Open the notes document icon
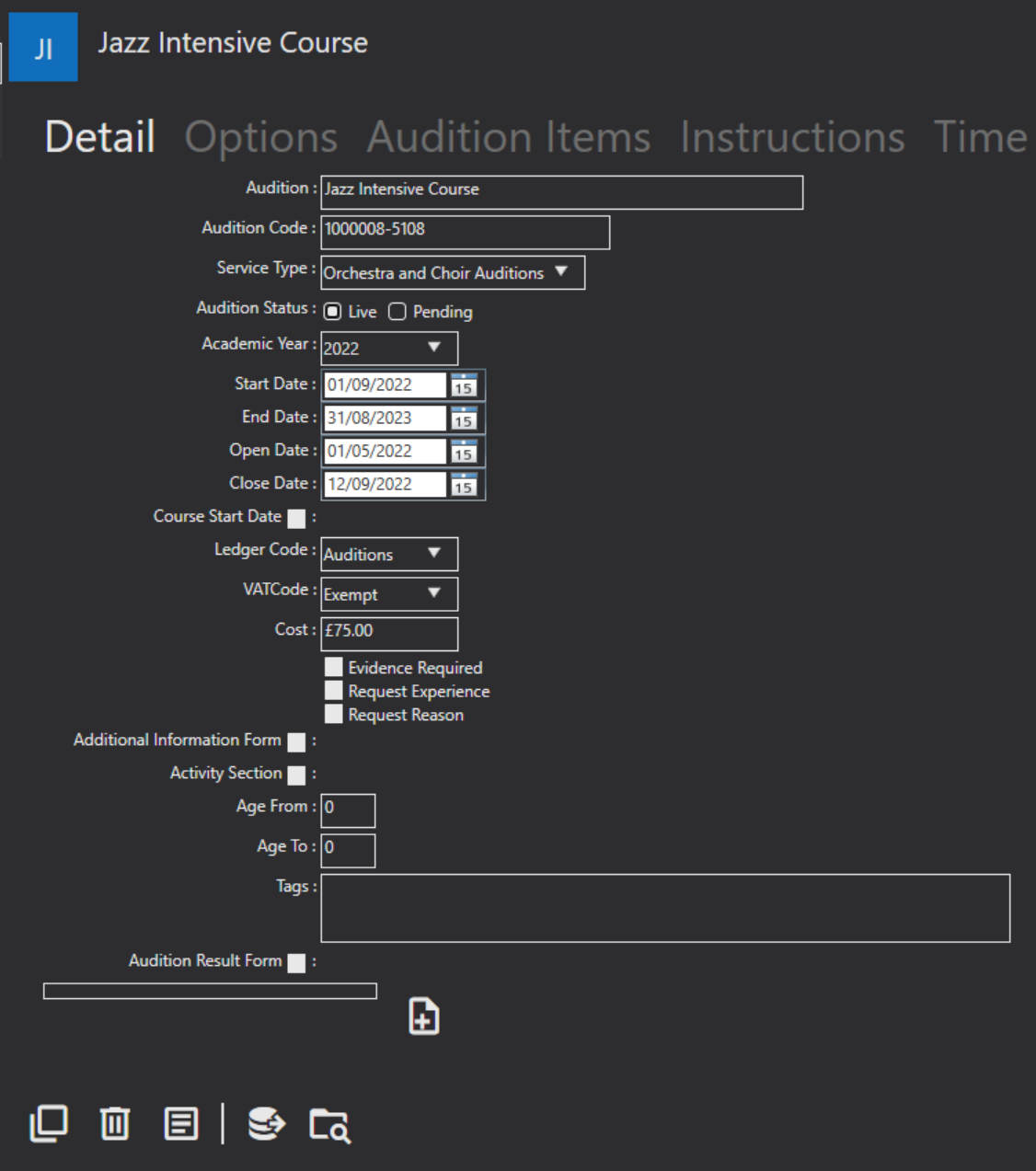 click(181, 1123)
